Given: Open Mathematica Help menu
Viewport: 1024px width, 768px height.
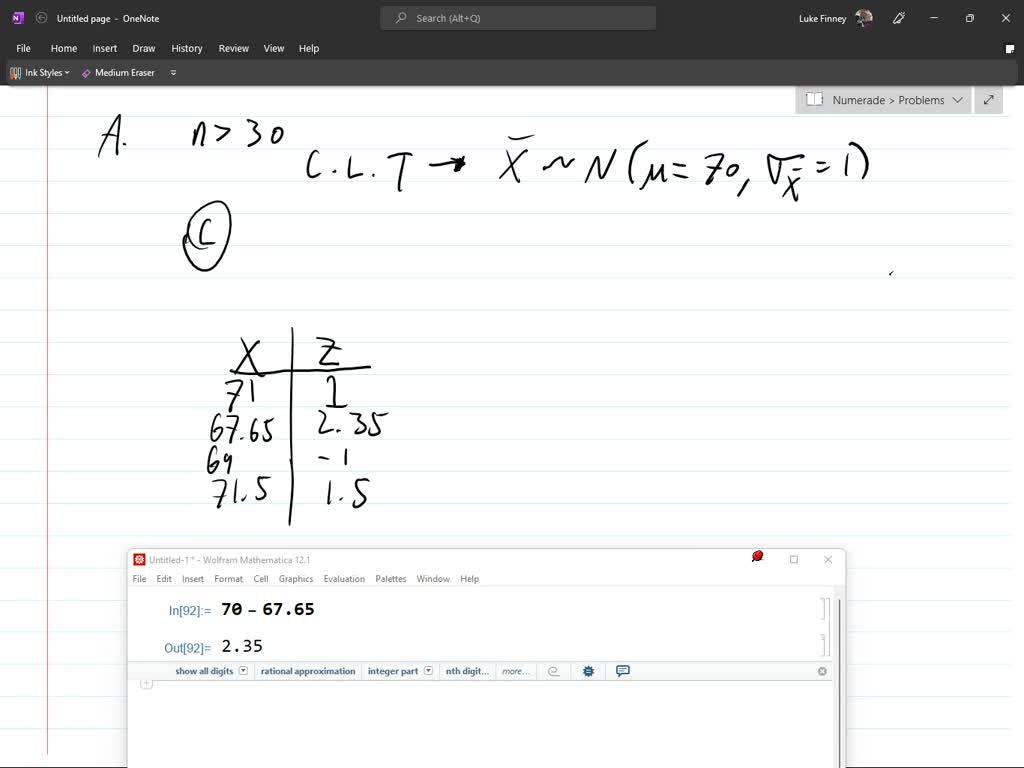Looking at the screenshot, I should tap(469, 579).
